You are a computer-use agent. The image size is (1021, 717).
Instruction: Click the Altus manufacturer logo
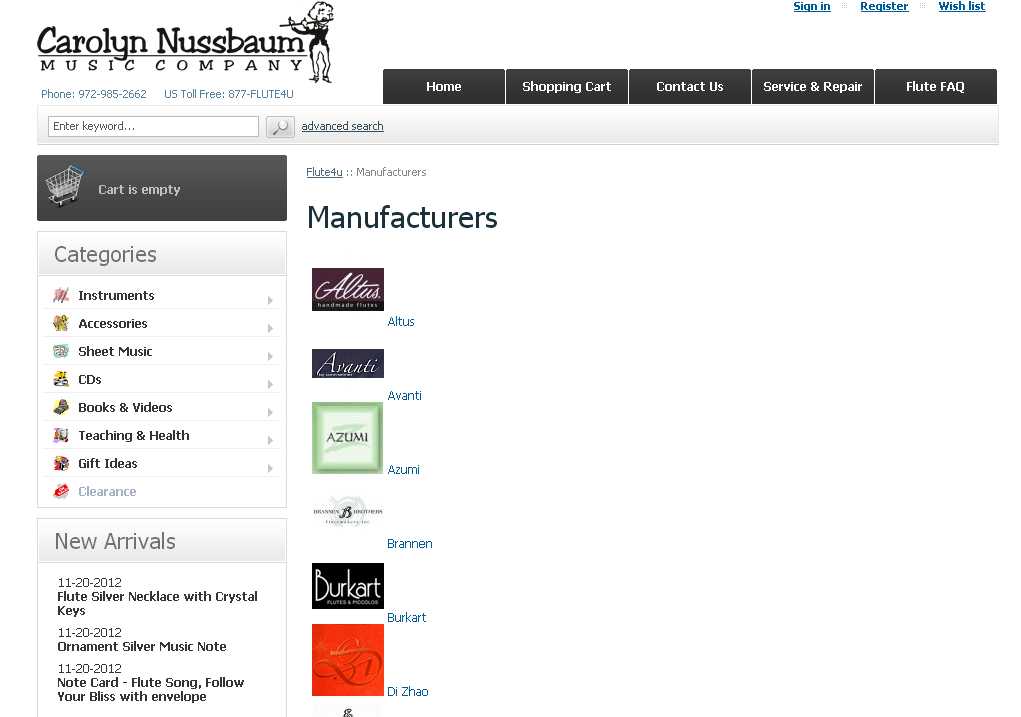[x=348, y=289]
